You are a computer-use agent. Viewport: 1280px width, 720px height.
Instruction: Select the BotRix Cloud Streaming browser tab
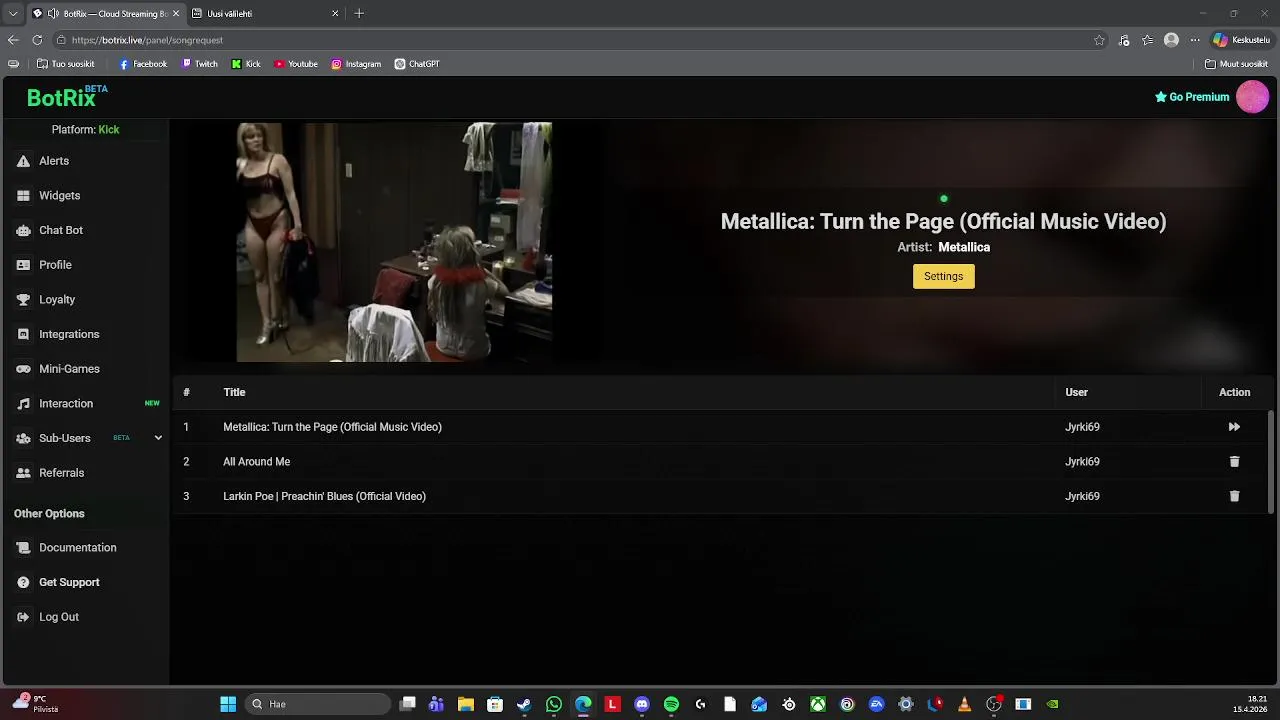click(106, 14)
